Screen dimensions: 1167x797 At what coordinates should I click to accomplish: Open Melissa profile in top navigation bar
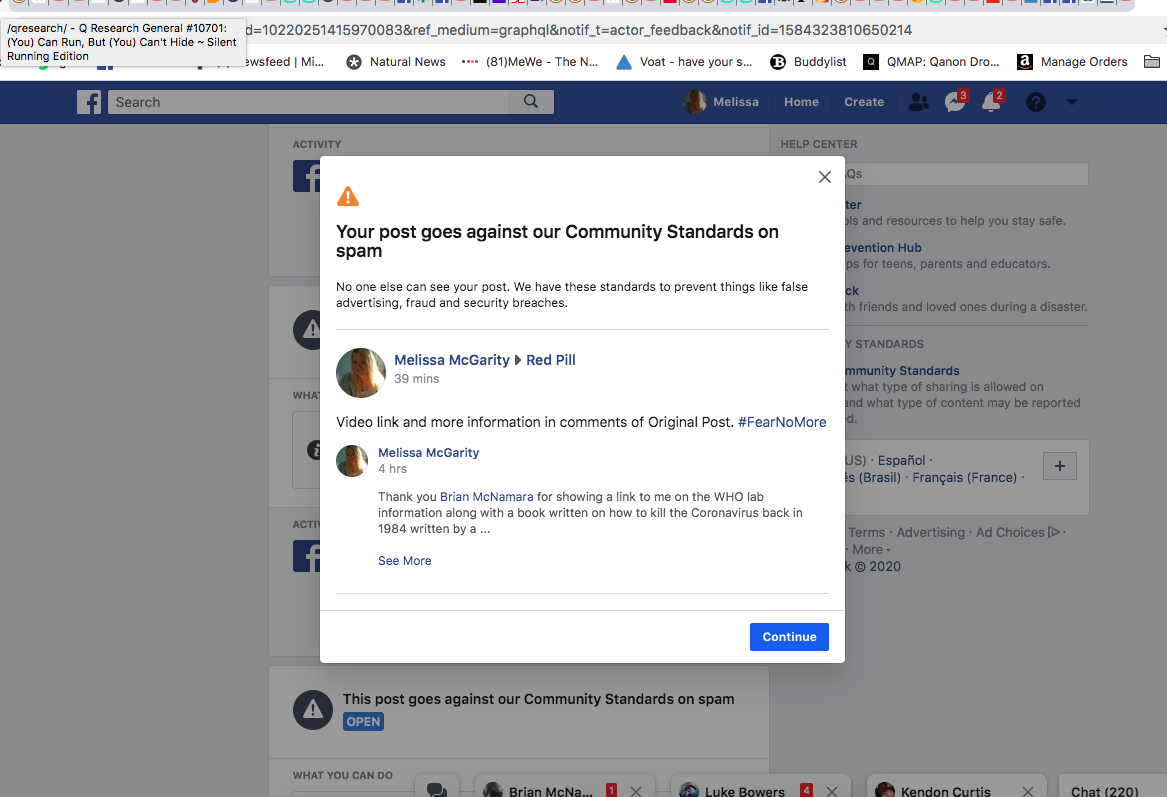click(x=721, y=102)
